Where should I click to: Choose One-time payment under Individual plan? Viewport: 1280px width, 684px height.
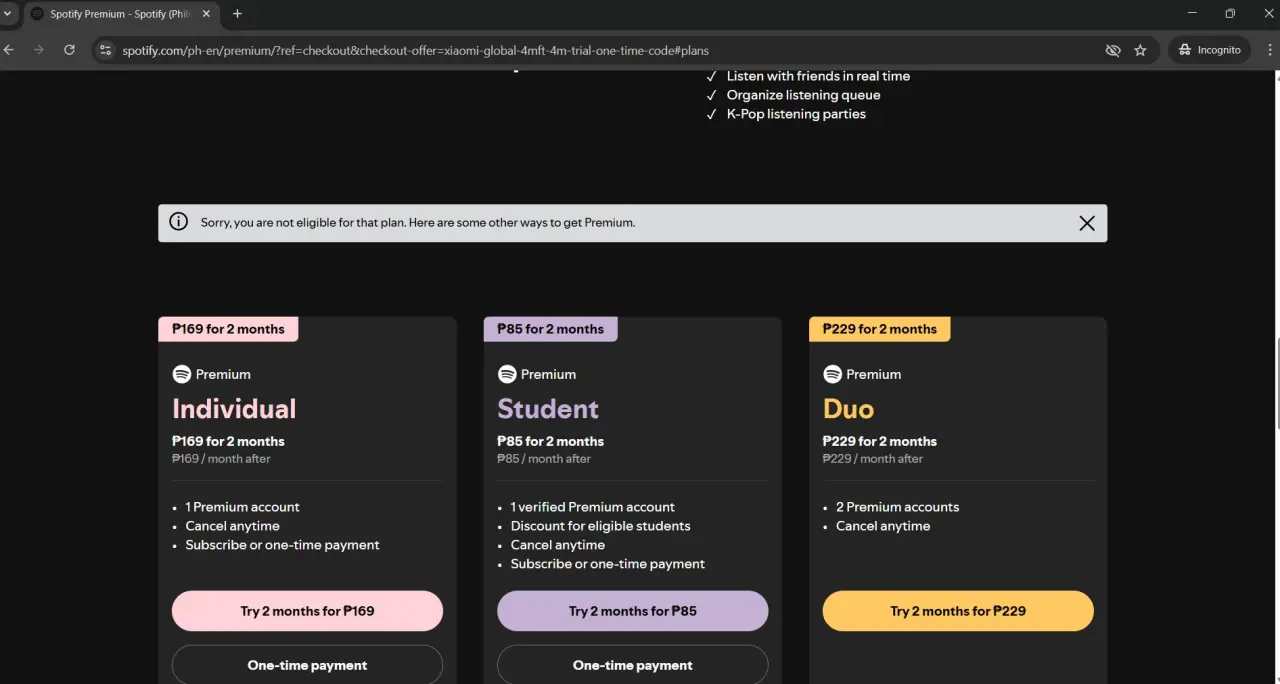click(x=307, y=665)
